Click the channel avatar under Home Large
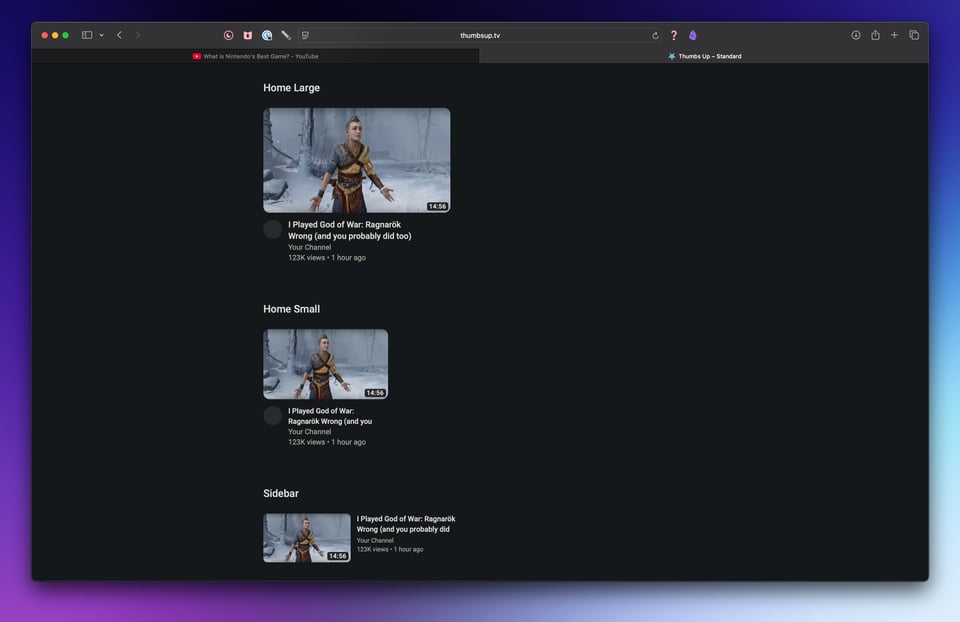 pyautogui.click(x=272, y=229)
